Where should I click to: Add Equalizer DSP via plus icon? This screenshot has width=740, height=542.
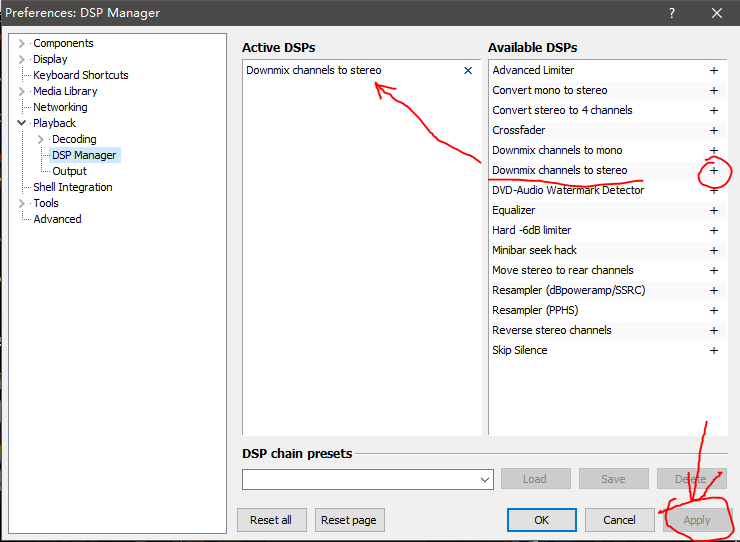pos(714,211)
